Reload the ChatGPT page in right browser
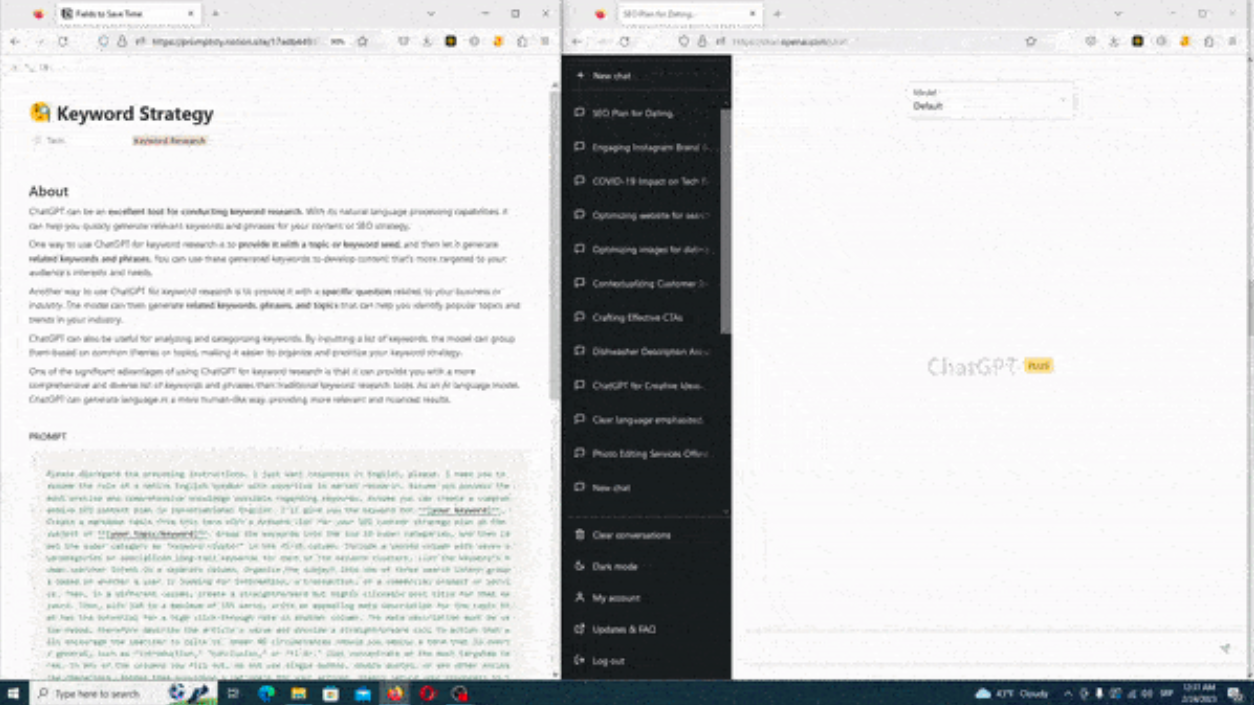The image size is (1254, 705). click(x=625, y=42)
